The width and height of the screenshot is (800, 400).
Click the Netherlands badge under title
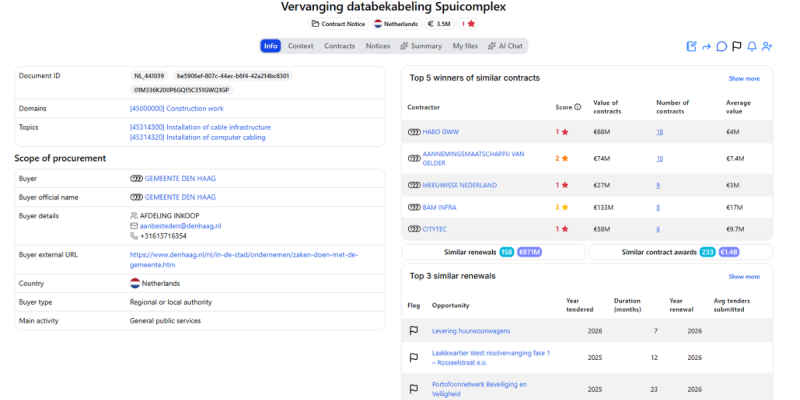point(396,24)
